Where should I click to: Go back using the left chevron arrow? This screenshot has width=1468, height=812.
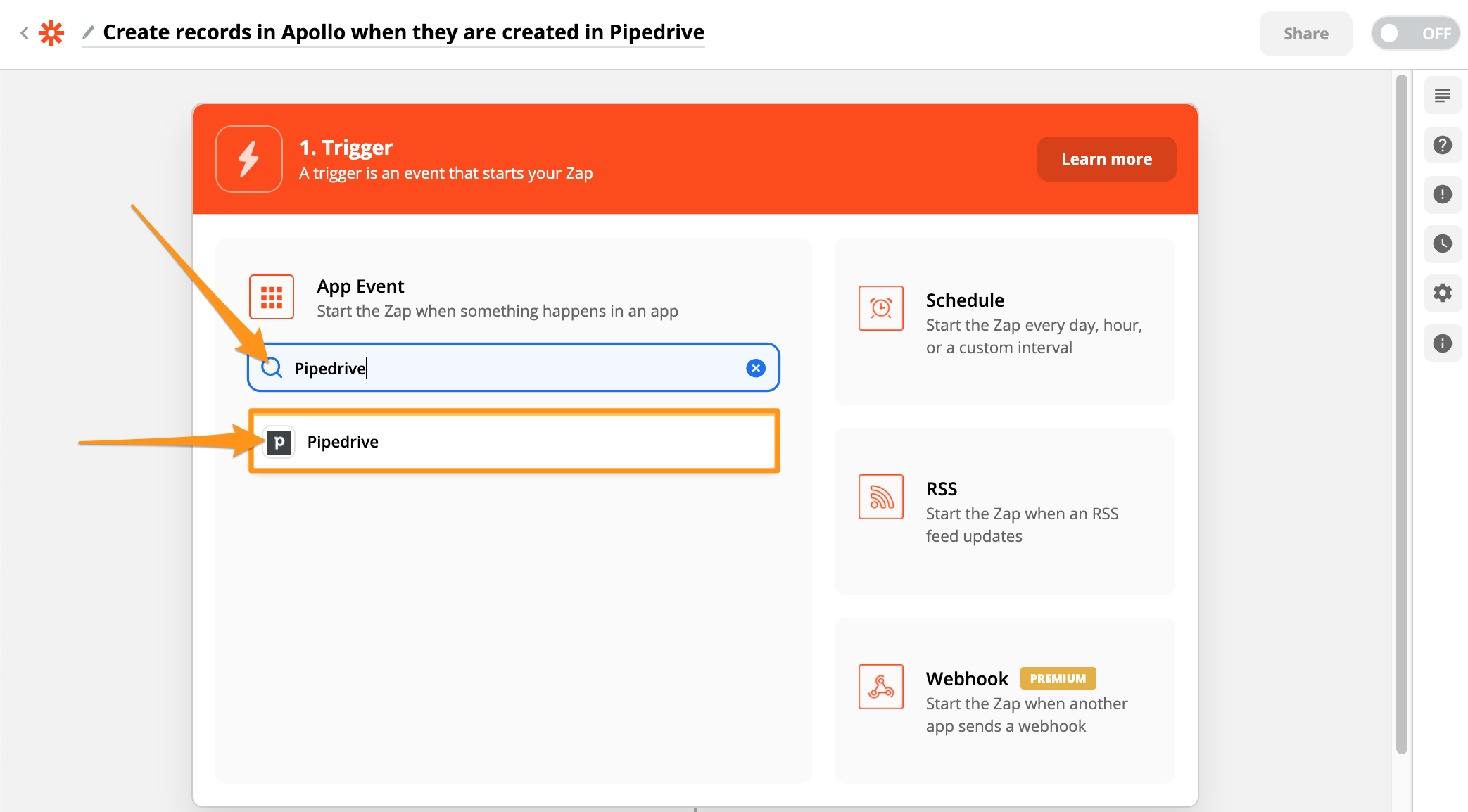click(25, 33)
